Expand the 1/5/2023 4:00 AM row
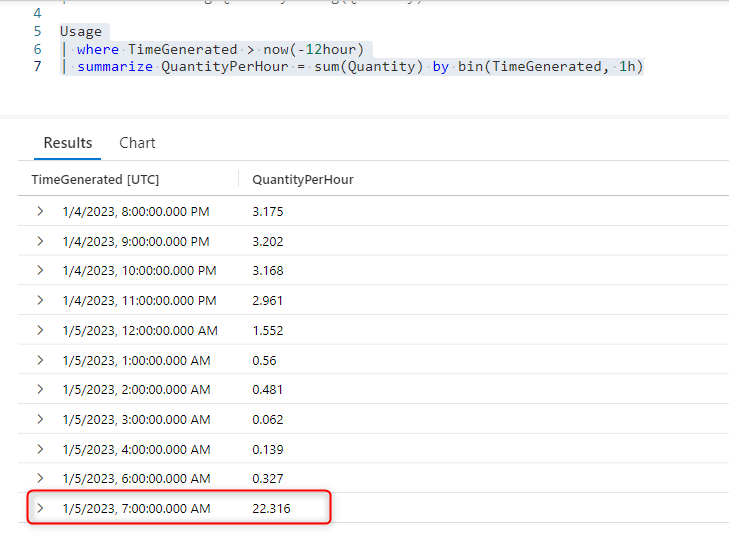Image resolution: width=729 pixels, height=538 pixels. point(41,450)
